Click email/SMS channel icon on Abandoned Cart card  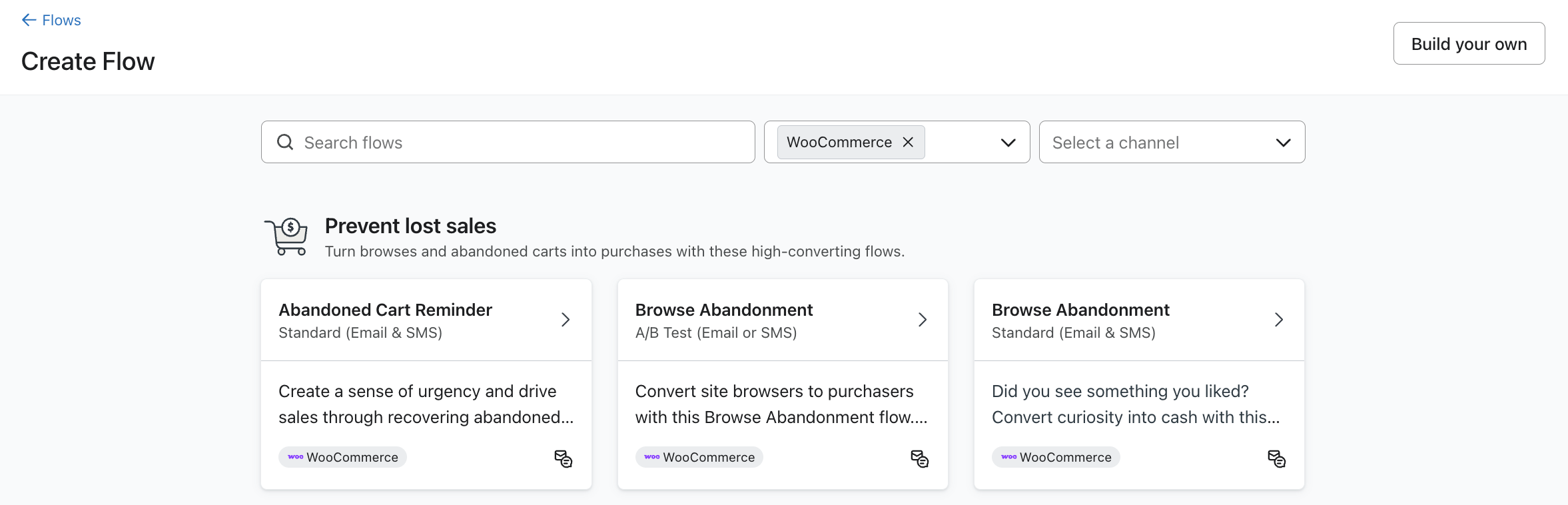click(564, 458)
